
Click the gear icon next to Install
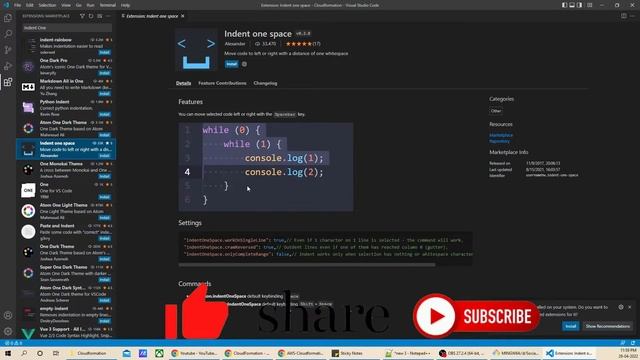[x=244, y=64]
